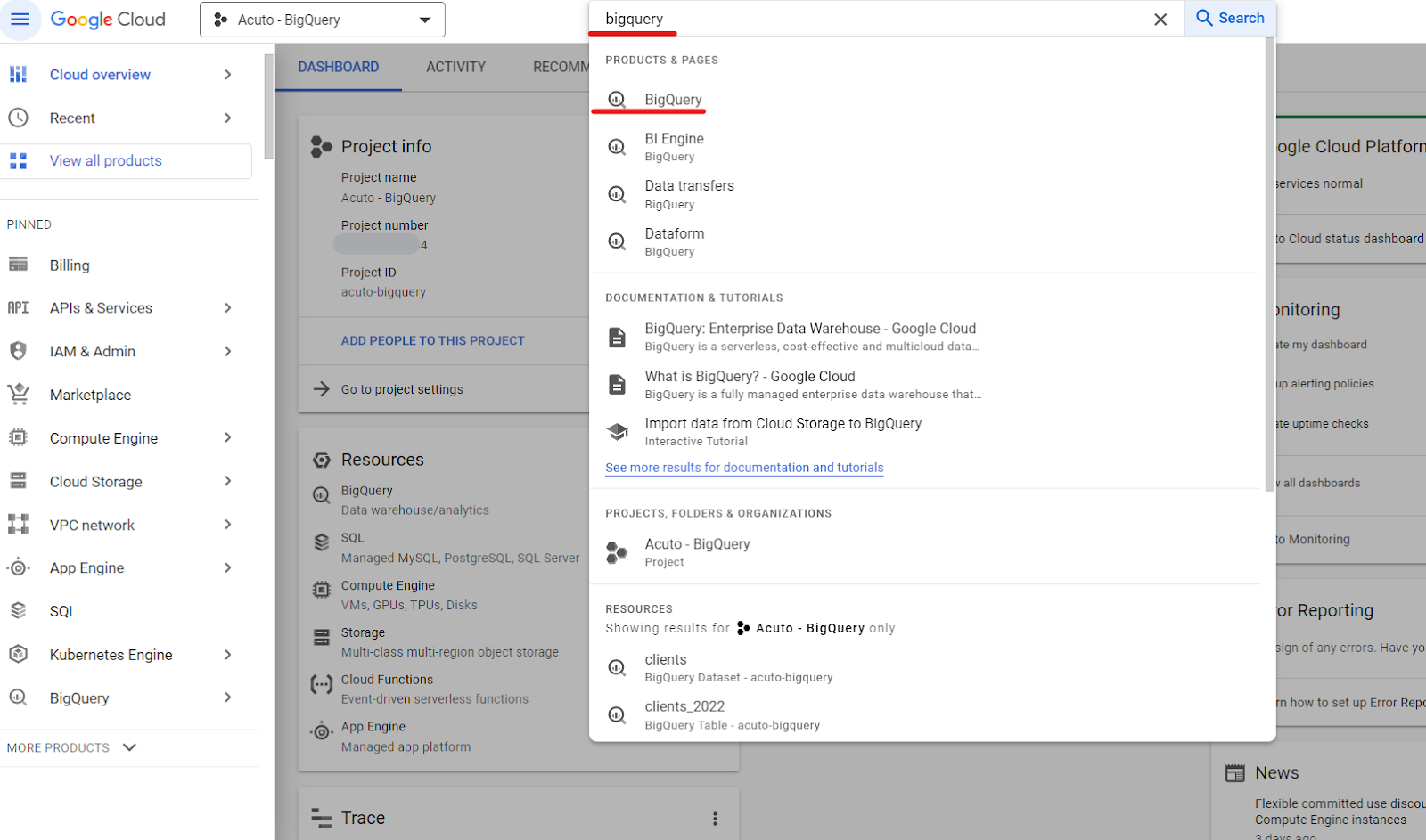
Task: Clear the bigquery search text
Action: tap(1160, 20)
